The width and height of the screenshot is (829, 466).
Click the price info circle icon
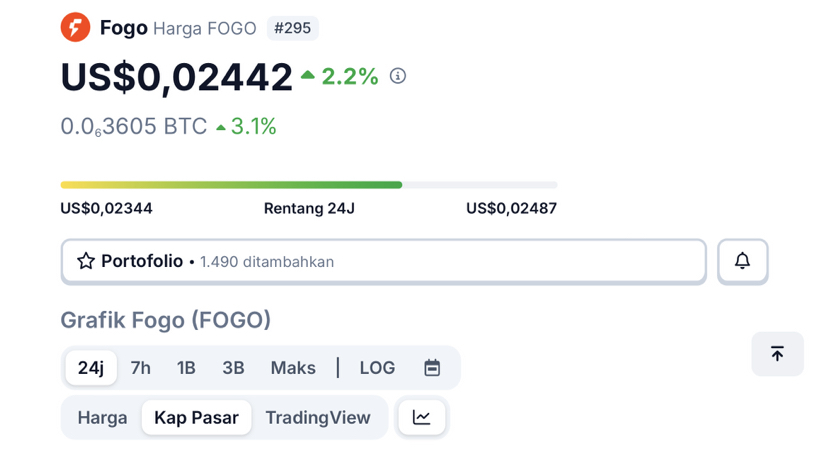coord(398,76)
